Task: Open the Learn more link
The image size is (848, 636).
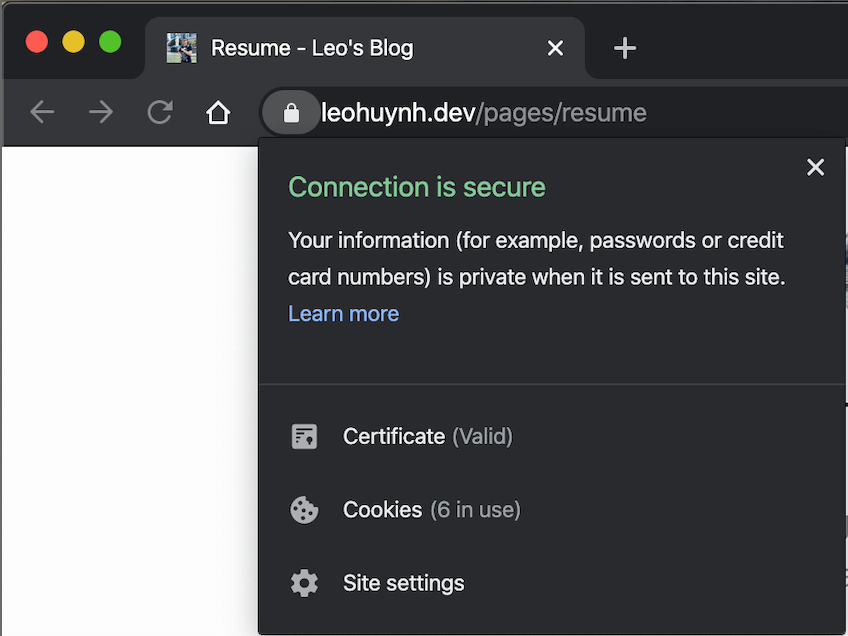Action: [x=343, y=314]
